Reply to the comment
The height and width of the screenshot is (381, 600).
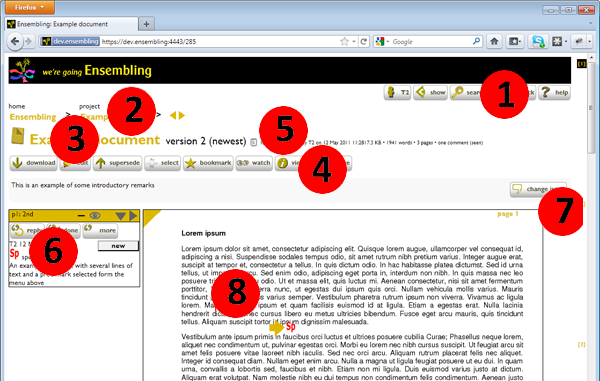point(28,231)
